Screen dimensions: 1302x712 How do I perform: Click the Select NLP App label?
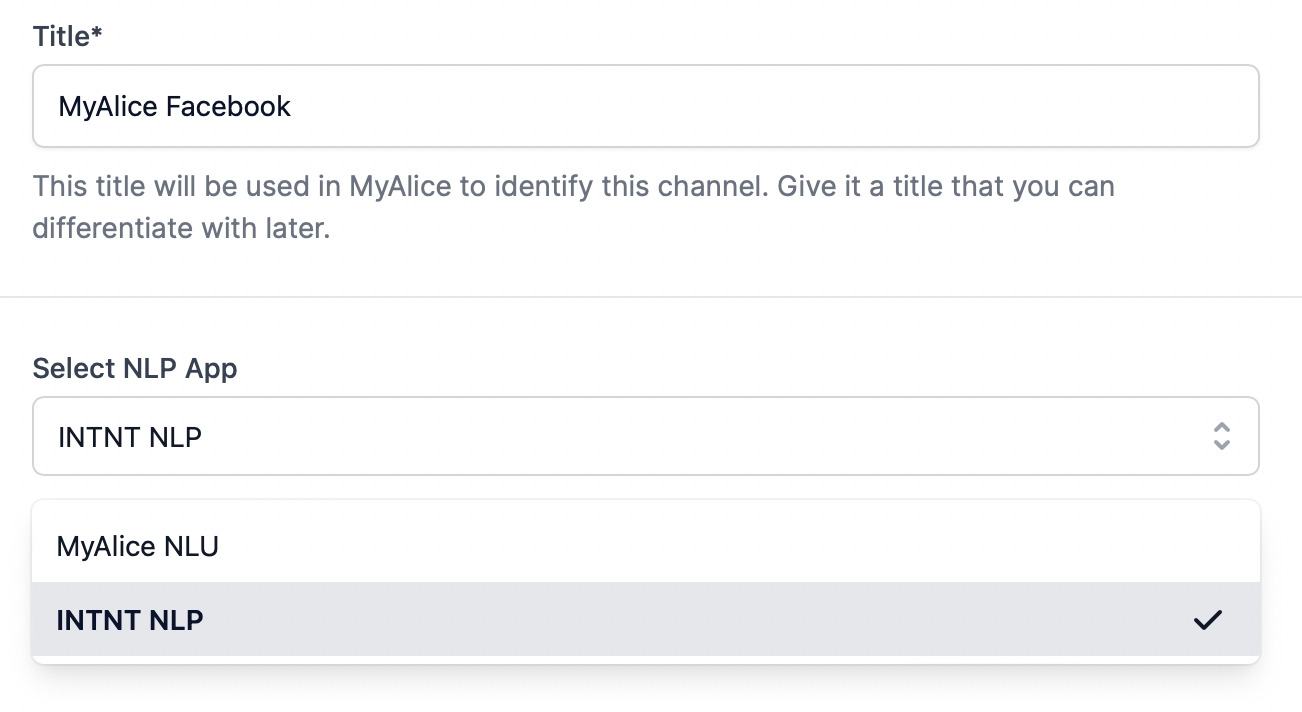point(135,369)
